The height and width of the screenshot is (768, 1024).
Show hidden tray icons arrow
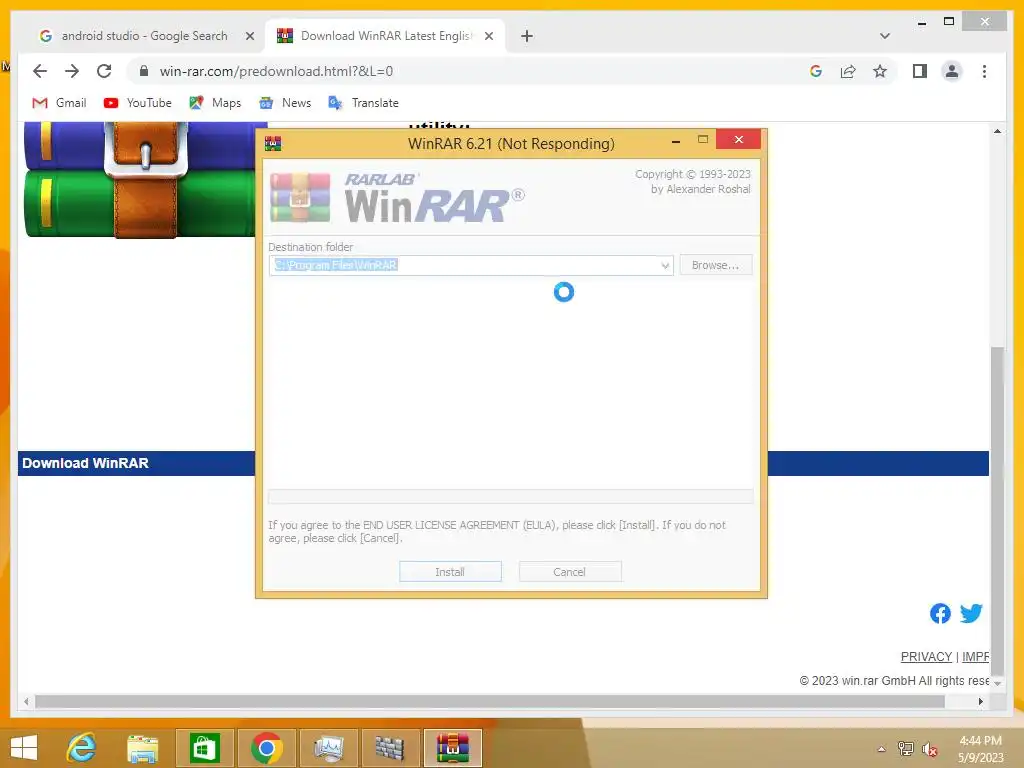(x=882, y=749)
